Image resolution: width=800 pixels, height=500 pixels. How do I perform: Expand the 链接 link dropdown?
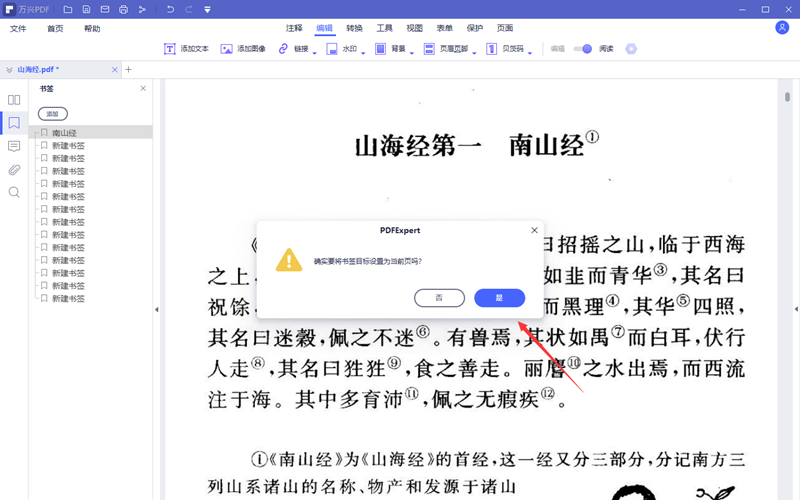(x=314, y=50)
